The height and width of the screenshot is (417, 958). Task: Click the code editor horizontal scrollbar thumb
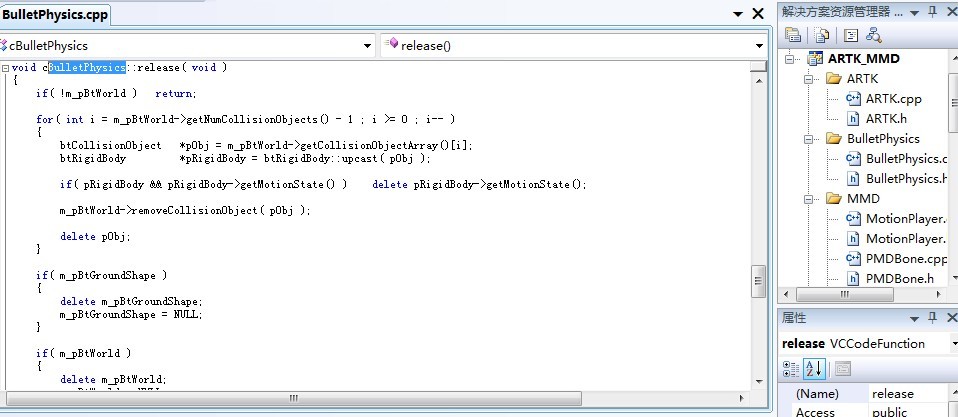294,399
